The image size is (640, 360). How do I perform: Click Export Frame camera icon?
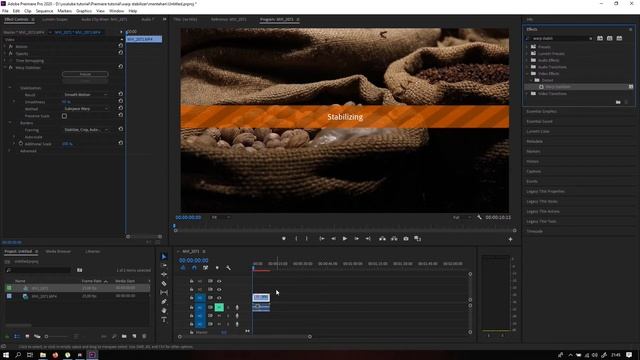click(406, 239)
